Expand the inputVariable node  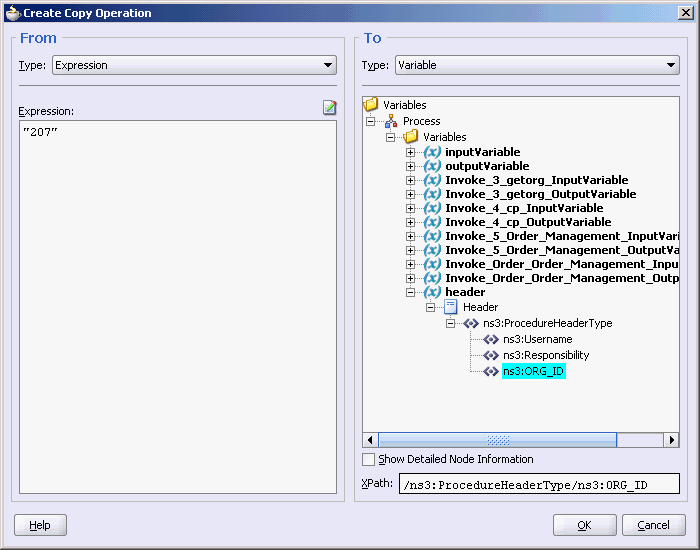411,152
